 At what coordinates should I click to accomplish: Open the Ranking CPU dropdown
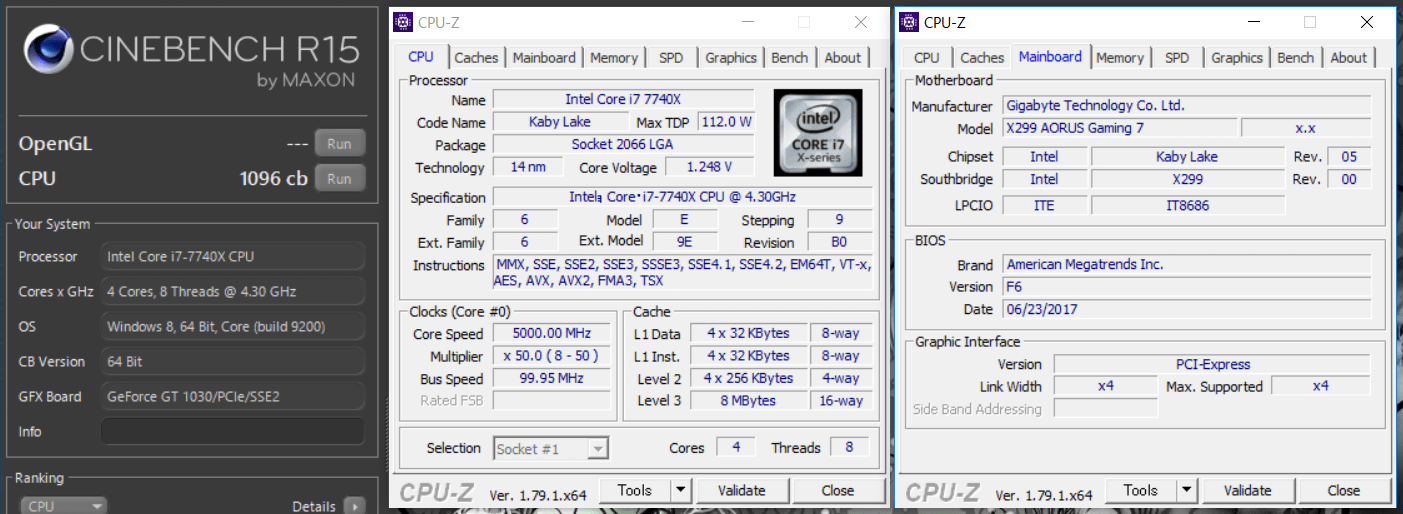(64, 506)
